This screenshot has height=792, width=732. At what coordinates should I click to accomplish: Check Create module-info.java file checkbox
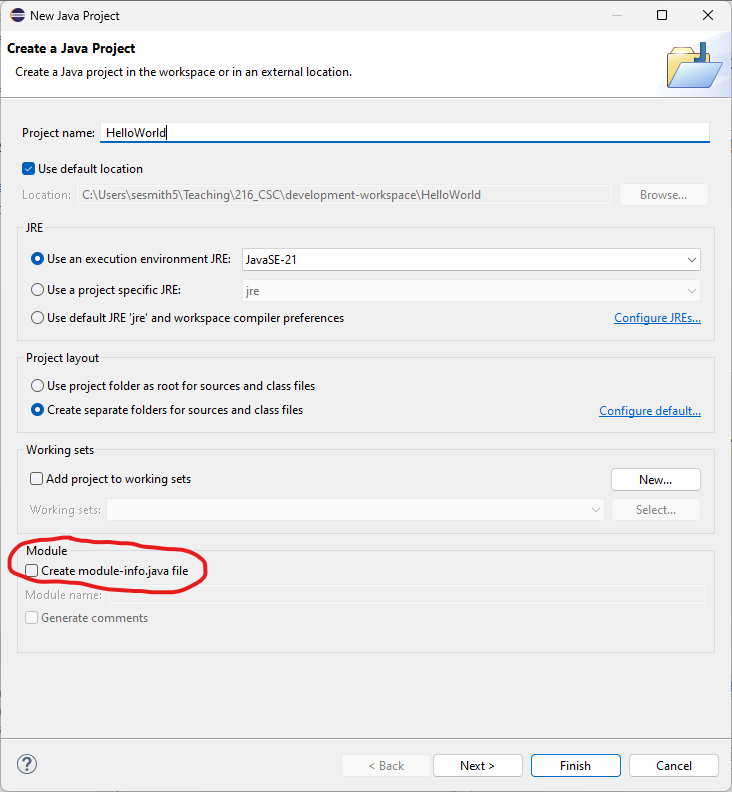click(32, 571)
